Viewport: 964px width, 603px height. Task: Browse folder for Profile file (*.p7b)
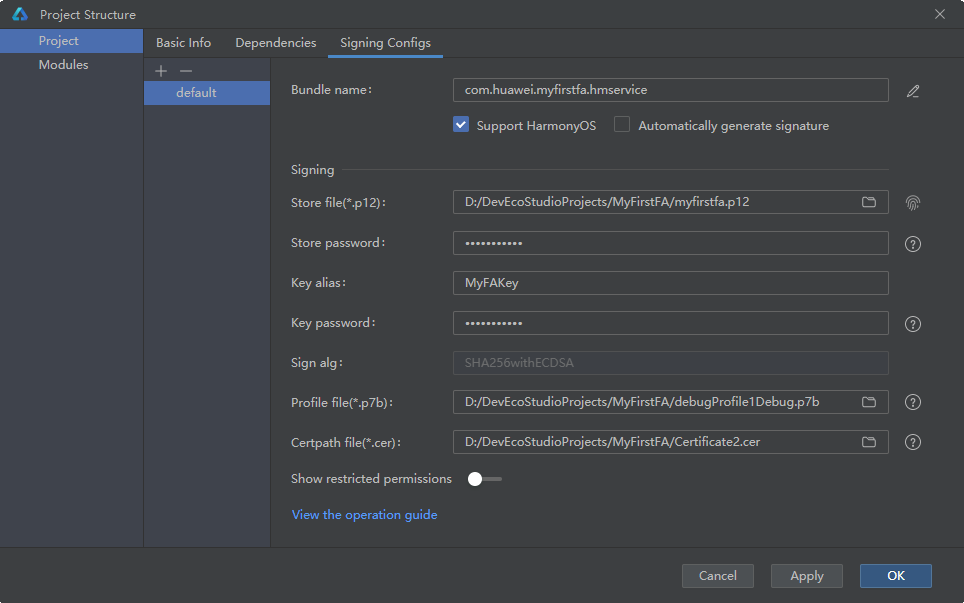[869, 401]
